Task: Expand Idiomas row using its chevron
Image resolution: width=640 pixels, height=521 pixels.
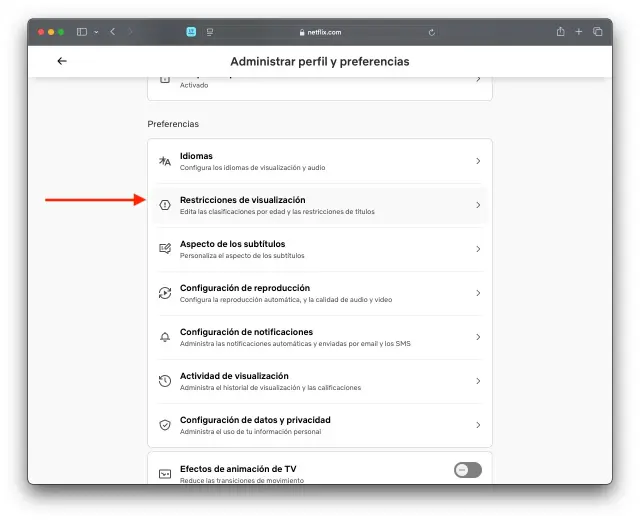Action: coord(478,161)
